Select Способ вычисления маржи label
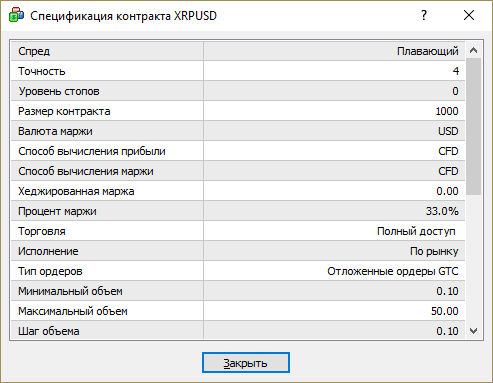The image size is (493, 383). click(86, 171)
